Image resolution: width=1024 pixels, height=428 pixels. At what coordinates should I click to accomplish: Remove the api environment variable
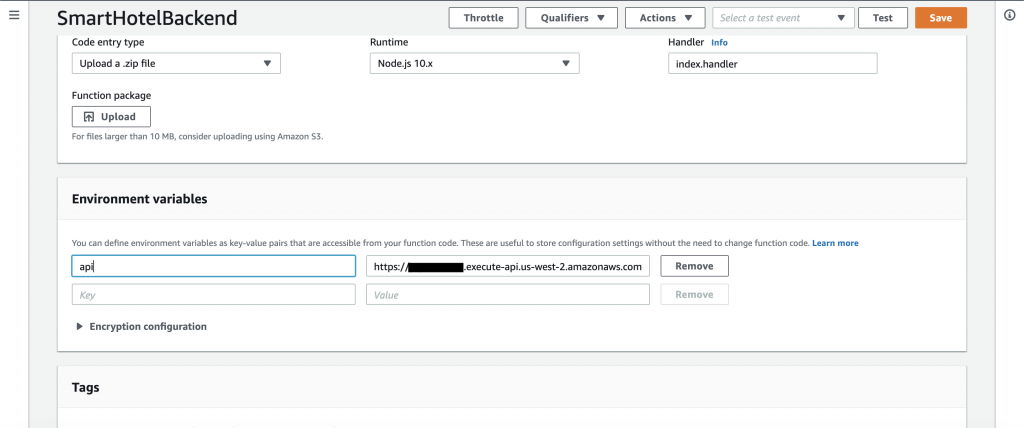[x=694, y=266]
